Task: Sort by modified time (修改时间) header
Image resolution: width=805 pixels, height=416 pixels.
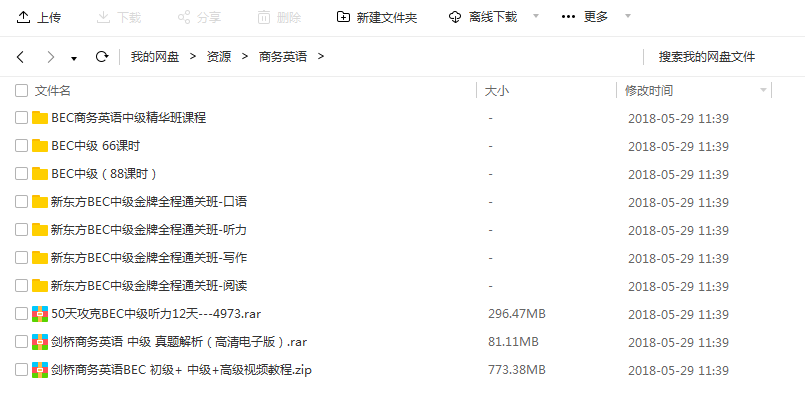Action: pyautogui.click(x=648, y=91)
